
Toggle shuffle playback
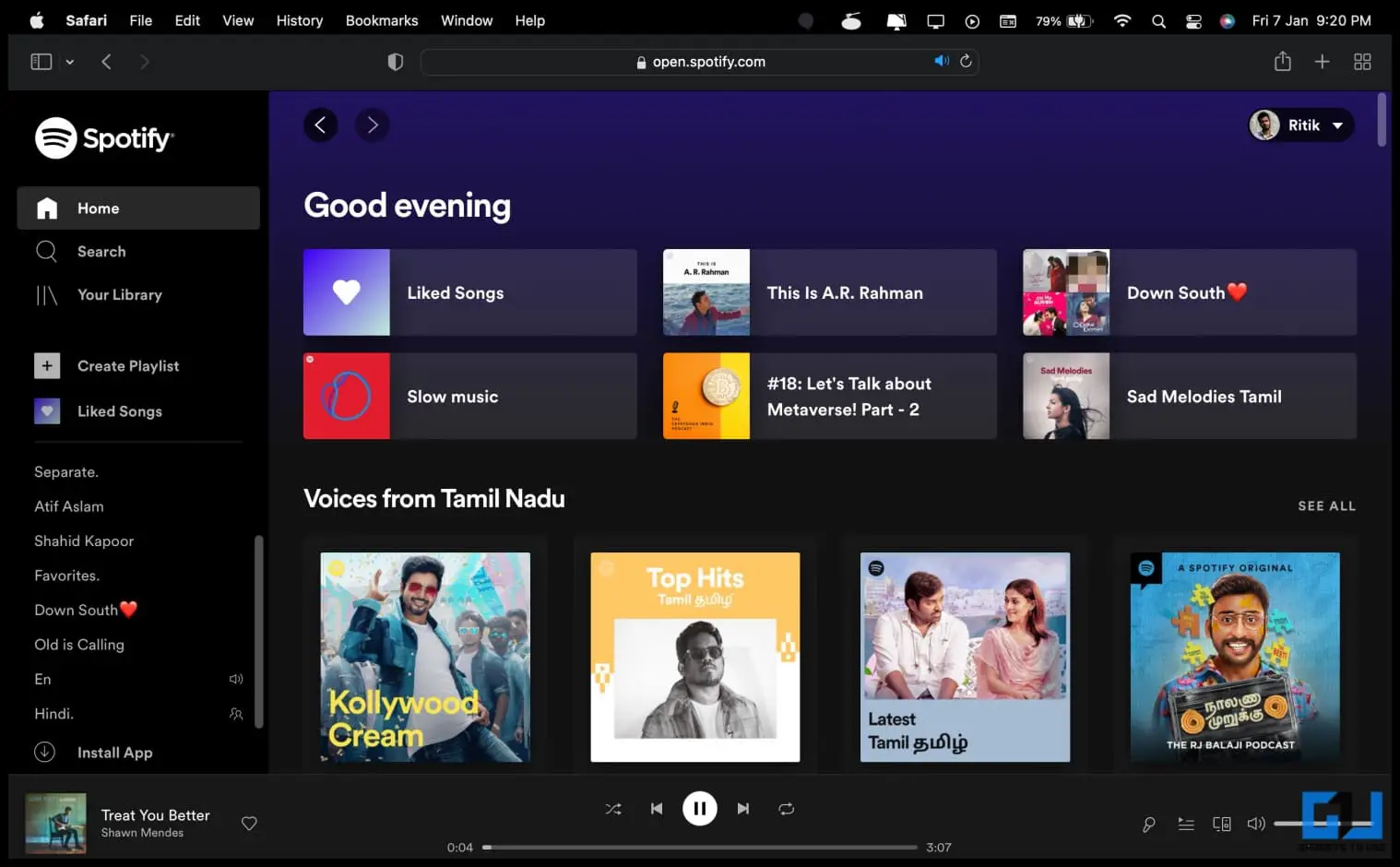click(x=613, y=809)
